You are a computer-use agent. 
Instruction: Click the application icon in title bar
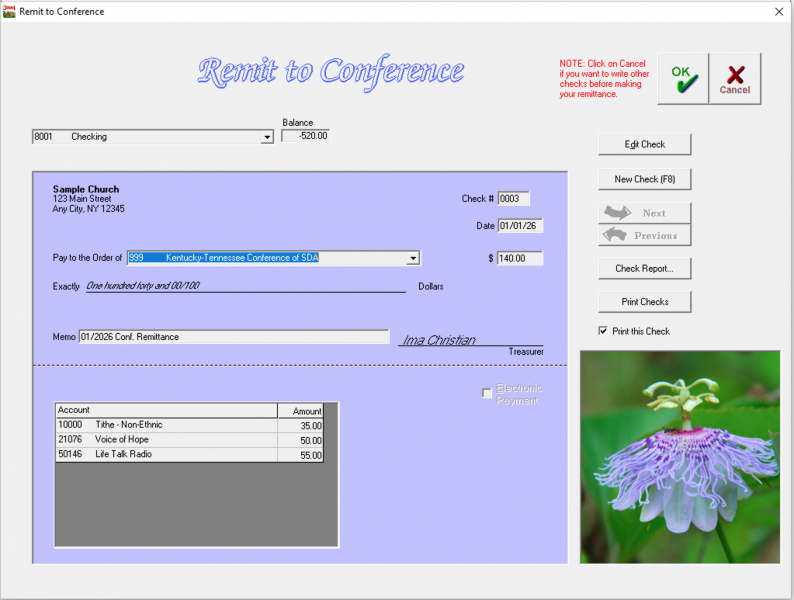pos(9,11)
